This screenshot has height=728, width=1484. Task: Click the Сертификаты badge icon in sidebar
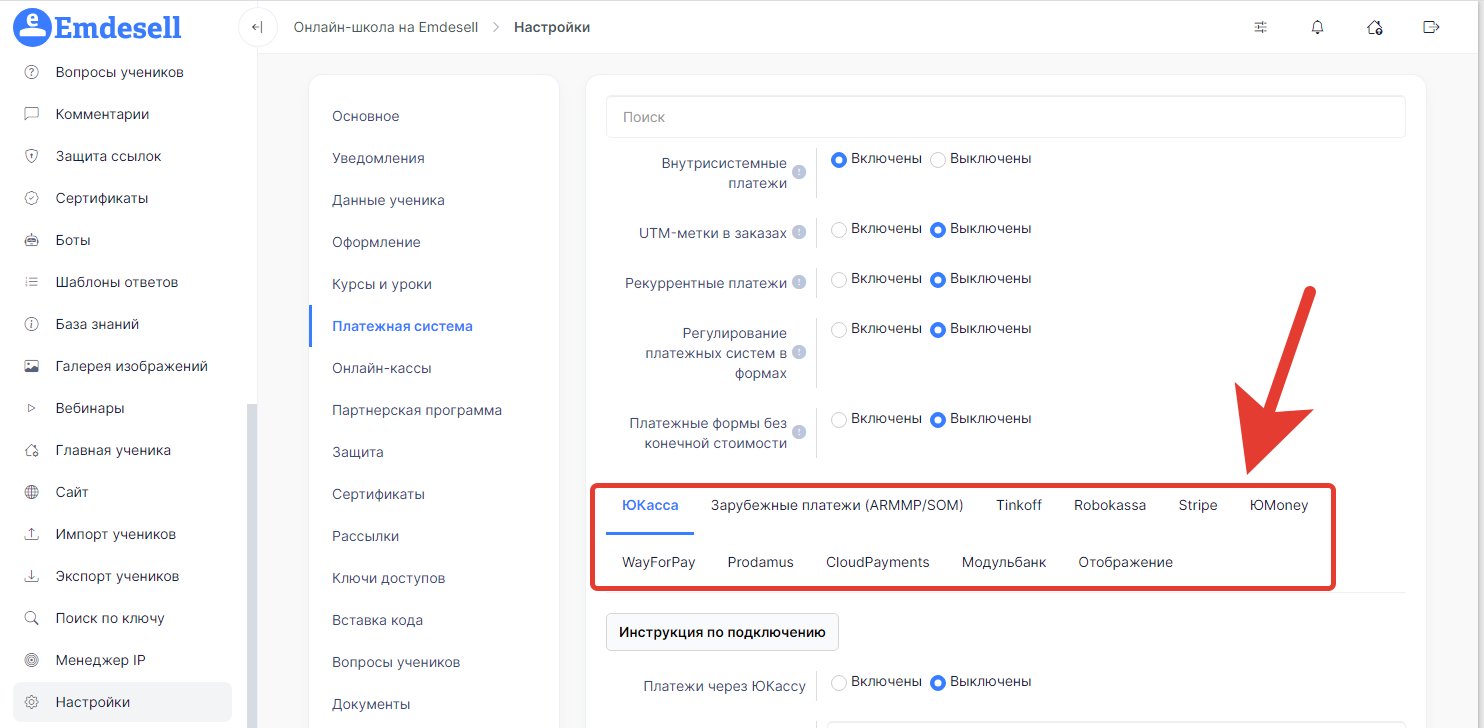tap(31, 198)
